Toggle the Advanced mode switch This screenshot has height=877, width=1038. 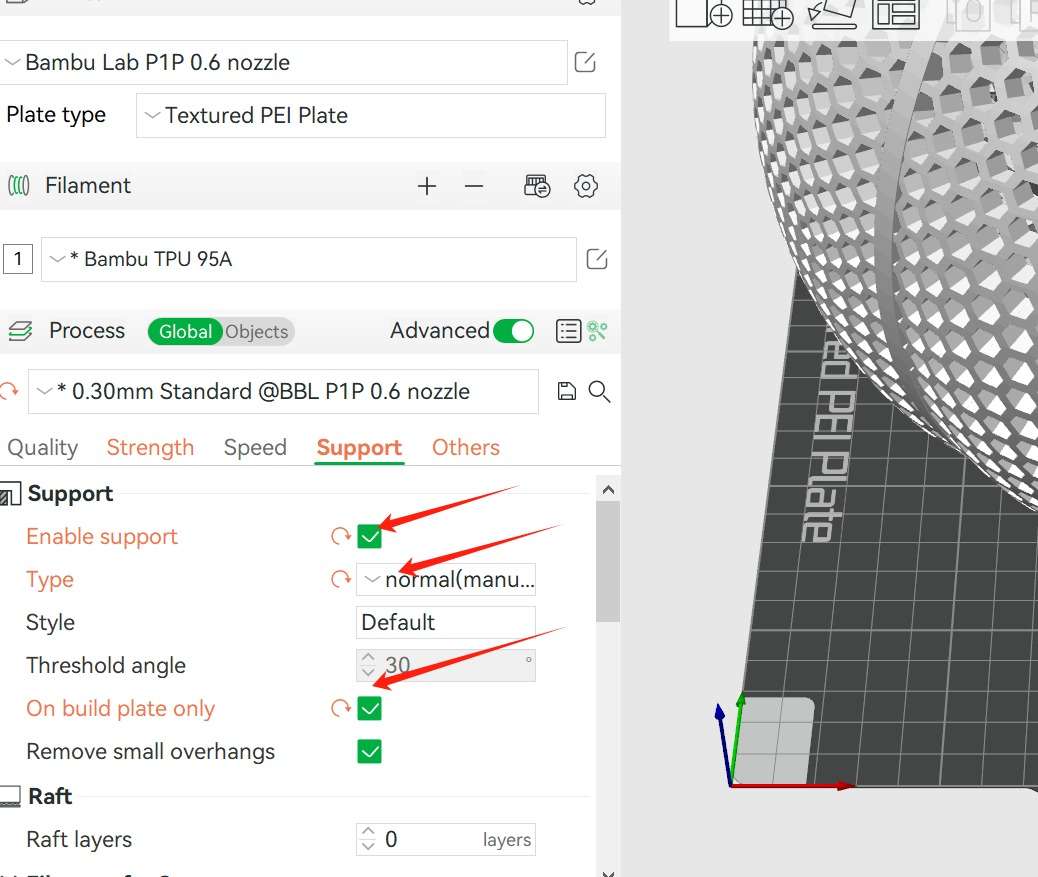pyautogui.click(x=514, y=331)
